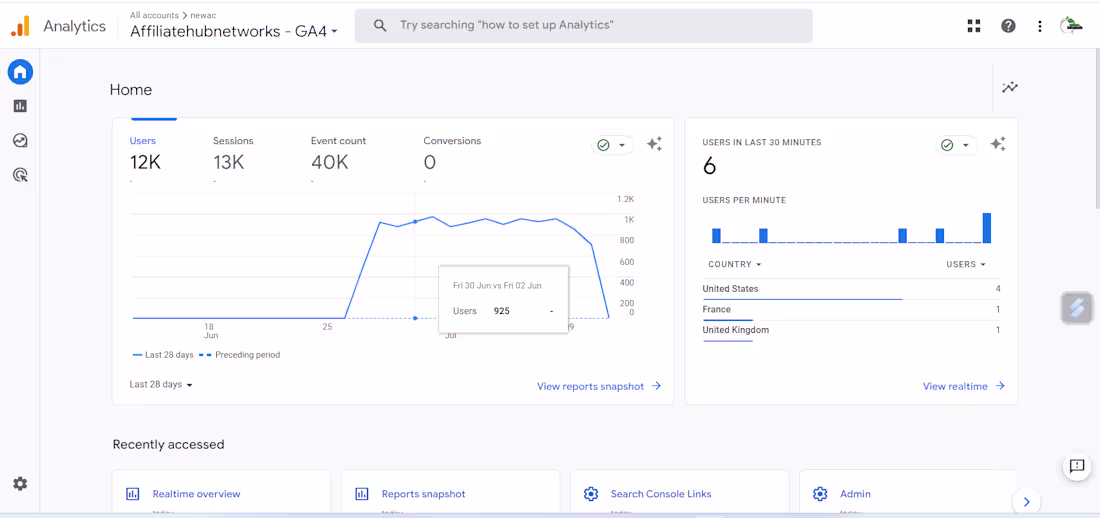
Task: Open the Reports icon in the sidebar
Action: coord(20,106)
